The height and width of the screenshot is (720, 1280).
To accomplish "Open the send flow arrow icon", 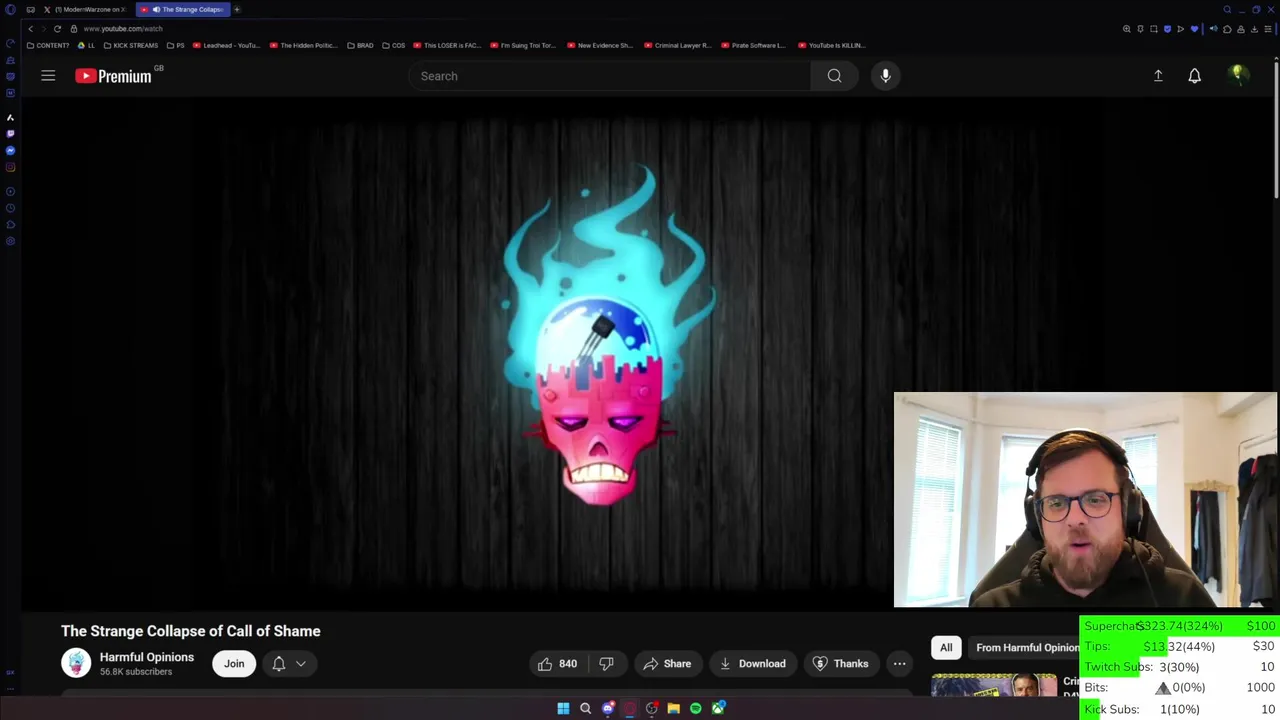I will point(1180,29).
